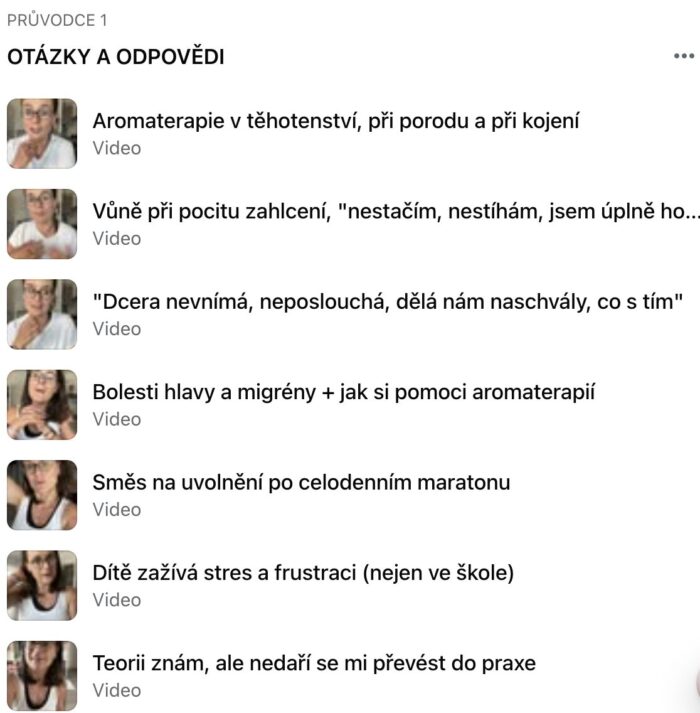Open thumbnail of Dítě zažívá stres video
Image resolution: width=700 pixels, height=713 pixels.
coord(42,585)
